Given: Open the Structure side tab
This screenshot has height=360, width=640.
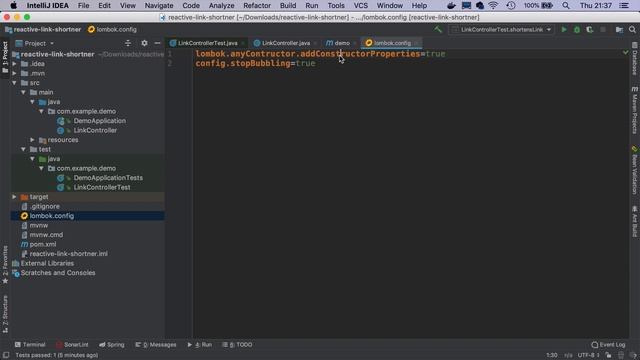Looking at the screenshot, I should [x=5, y=314].
